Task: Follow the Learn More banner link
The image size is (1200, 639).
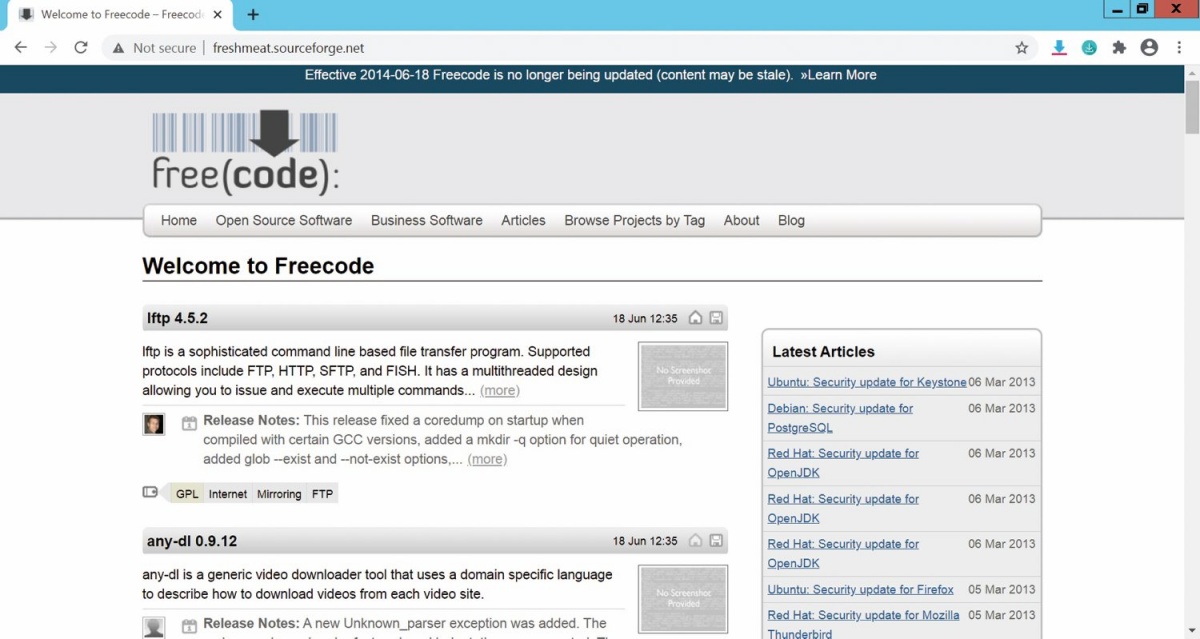Action: [x=838, y=75]
